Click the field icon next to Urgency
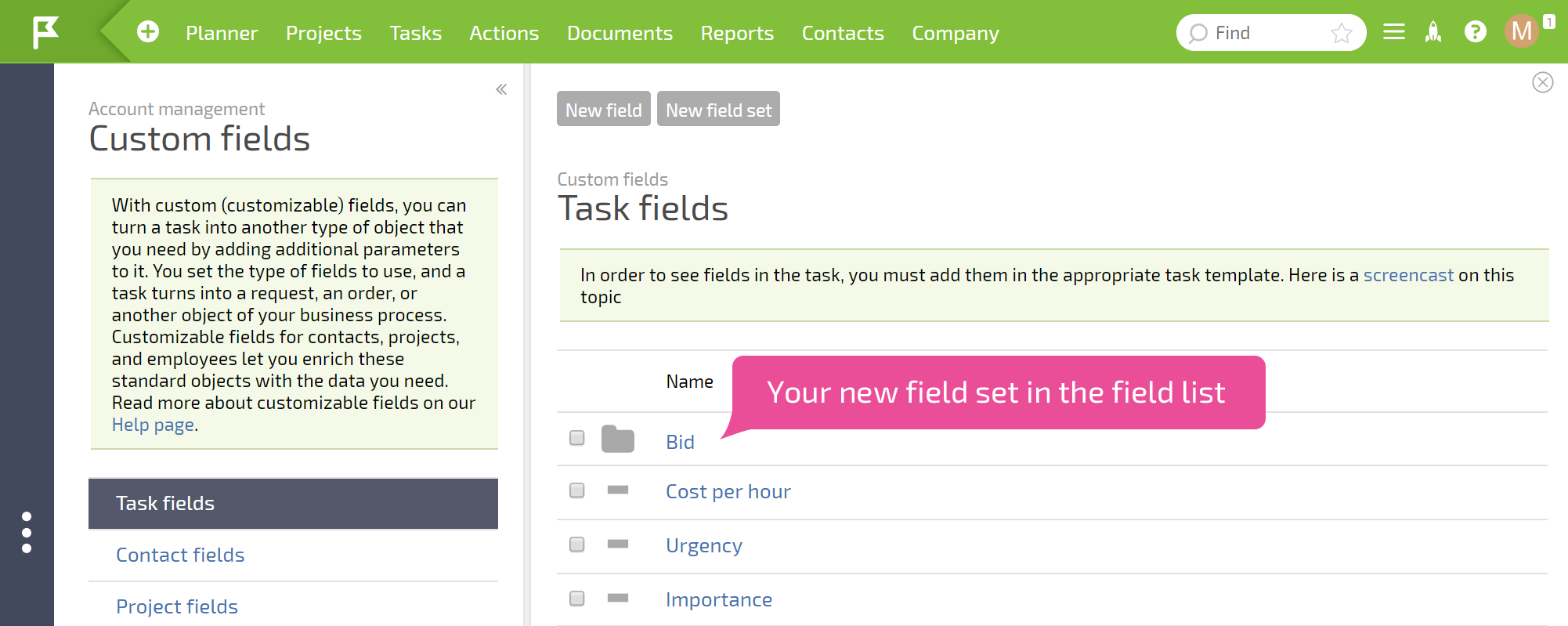1568x626 pixels. click(618, 545)
